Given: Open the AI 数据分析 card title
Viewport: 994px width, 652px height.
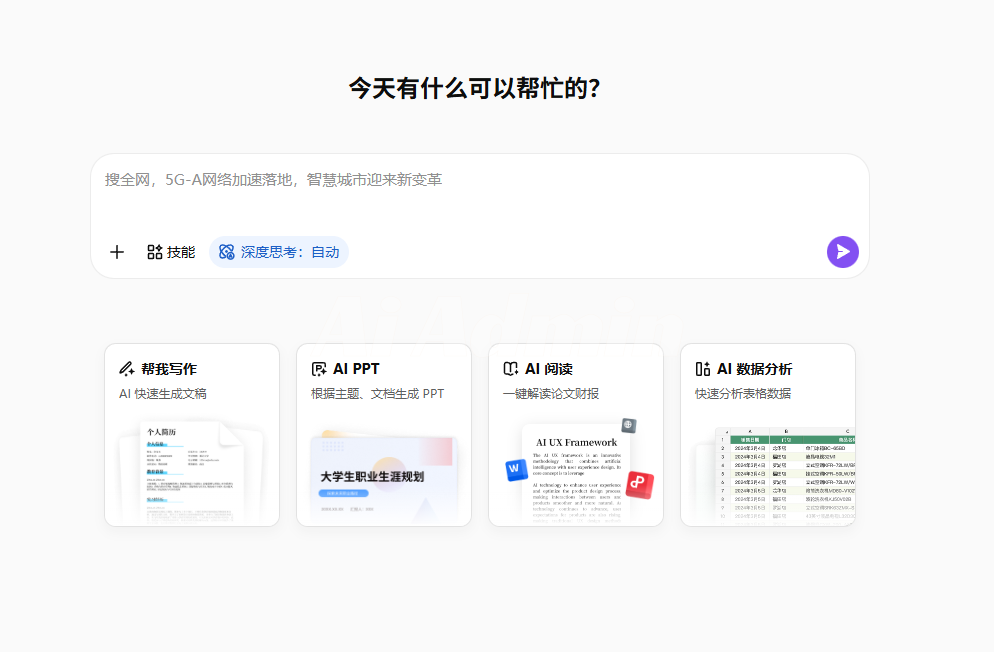Looking at the screenshot, I should click(x=754, y=369).
